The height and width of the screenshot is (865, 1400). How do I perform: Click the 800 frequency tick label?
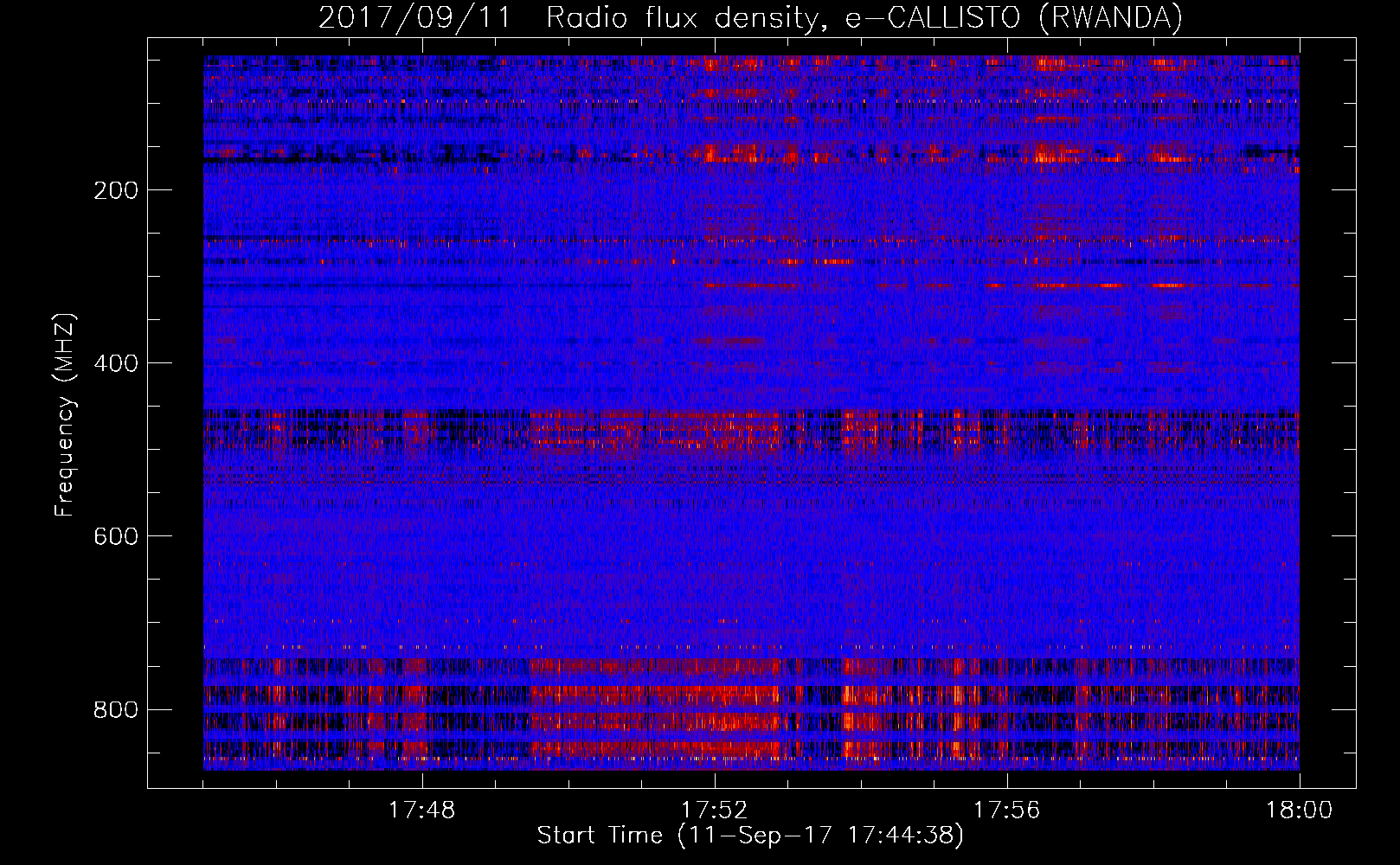tap(115, 709)
